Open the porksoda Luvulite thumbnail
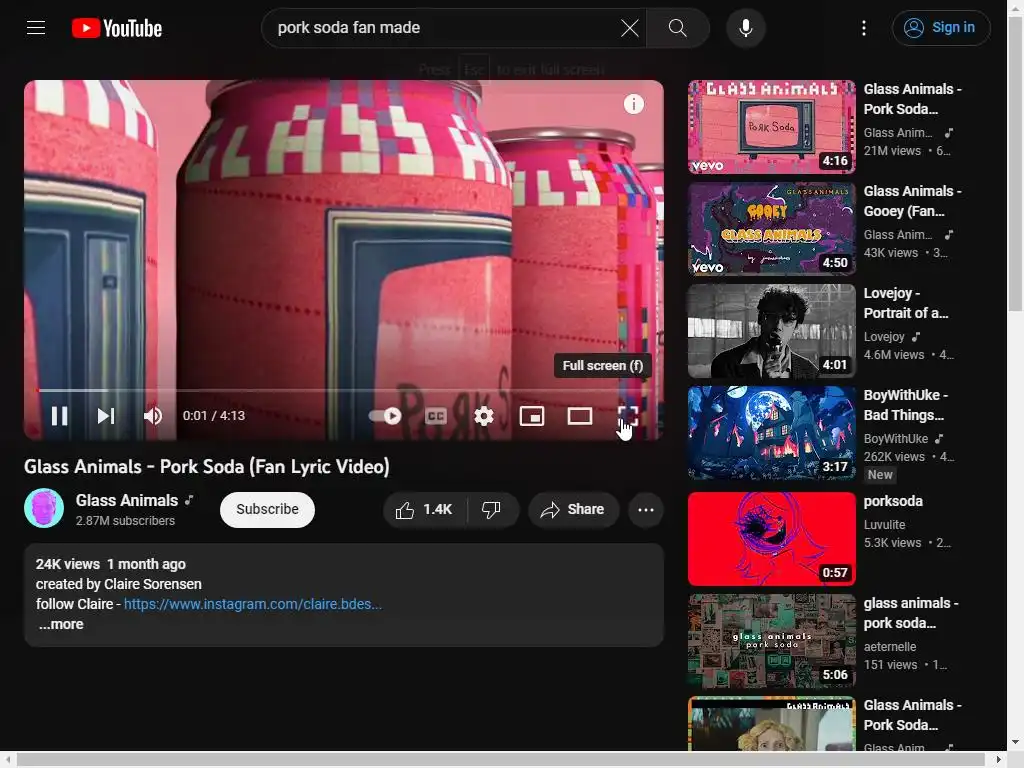The height and width of the screenshot is (768, 1024). (771, 539)
